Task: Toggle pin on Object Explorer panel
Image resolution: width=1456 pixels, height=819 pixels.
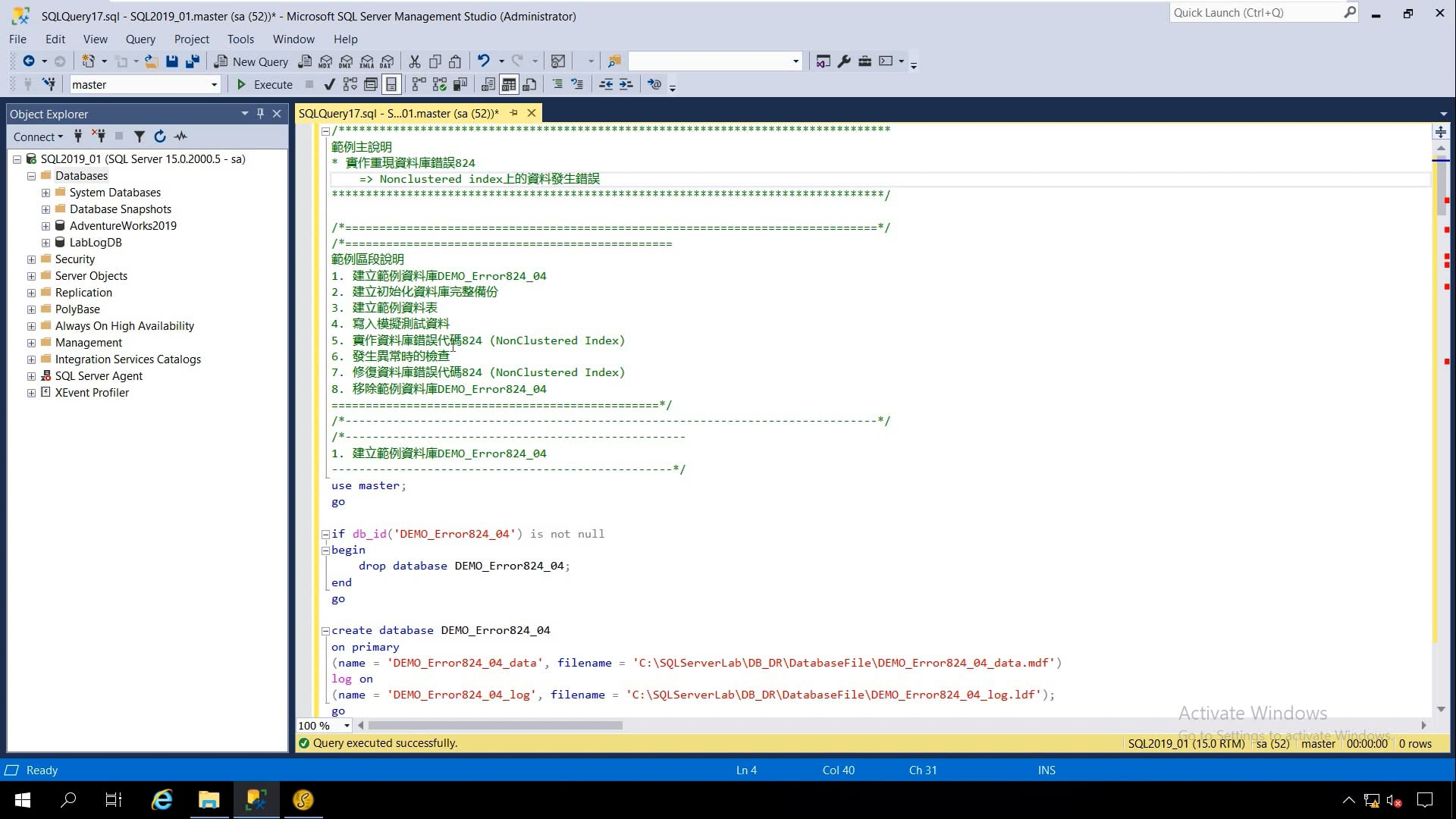Action: pos(260,114)
